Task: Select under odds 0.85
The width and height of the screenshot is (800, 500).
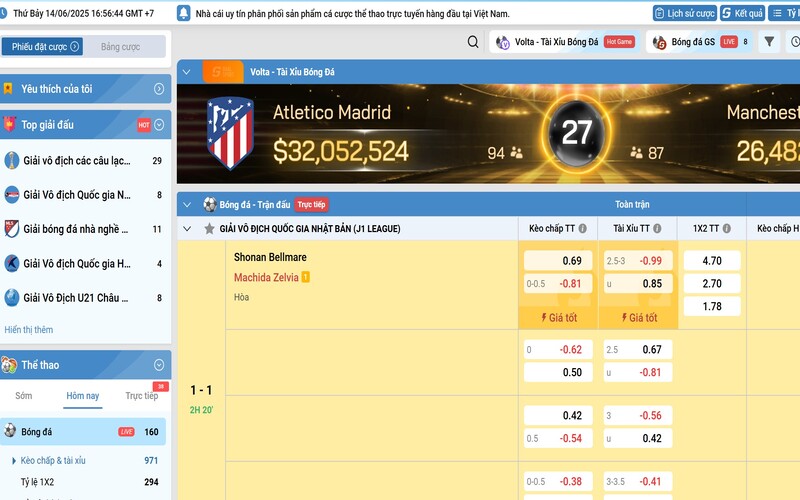Action: [638, 284]
